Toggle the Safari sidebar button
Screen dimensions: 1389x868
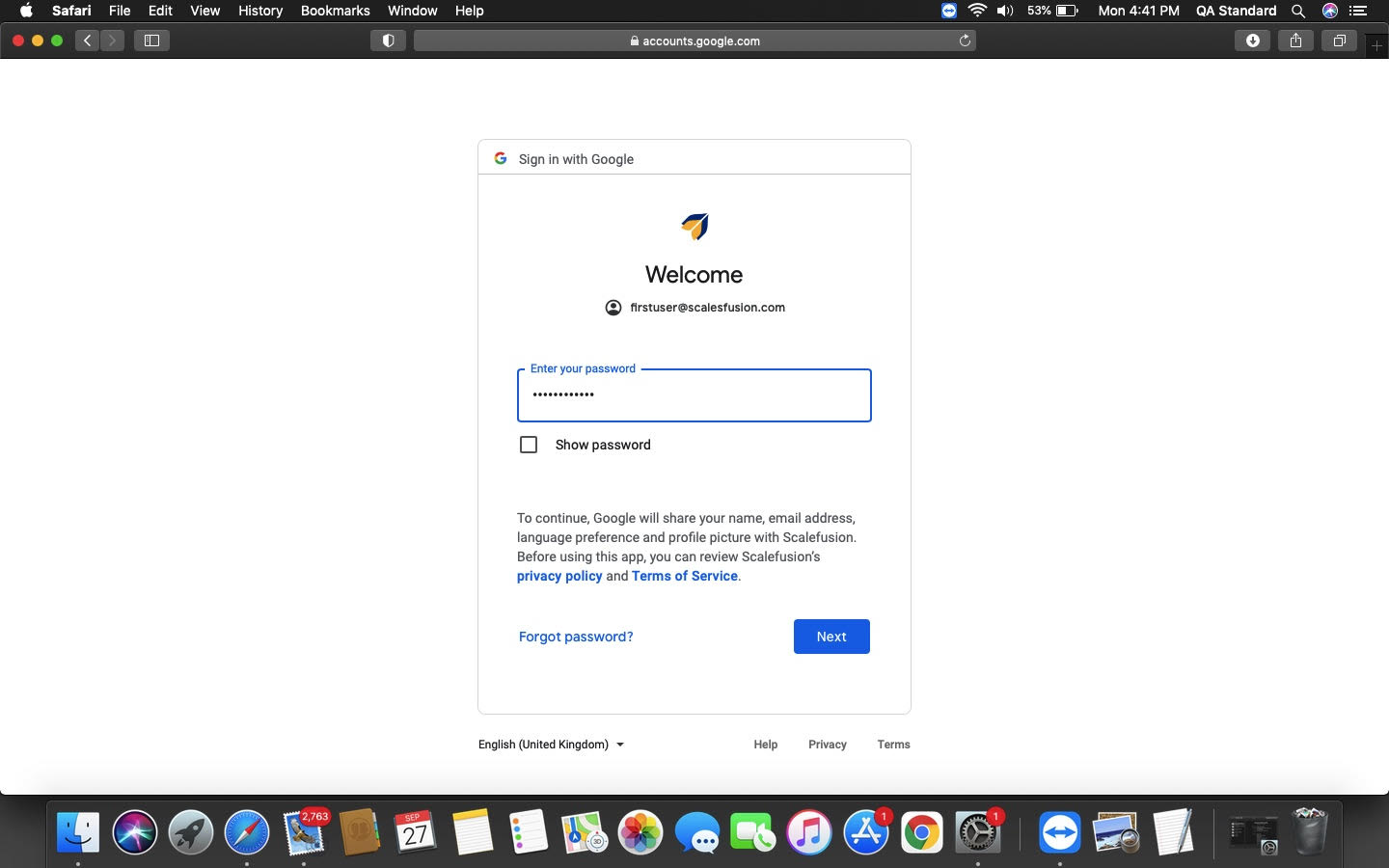151,41
